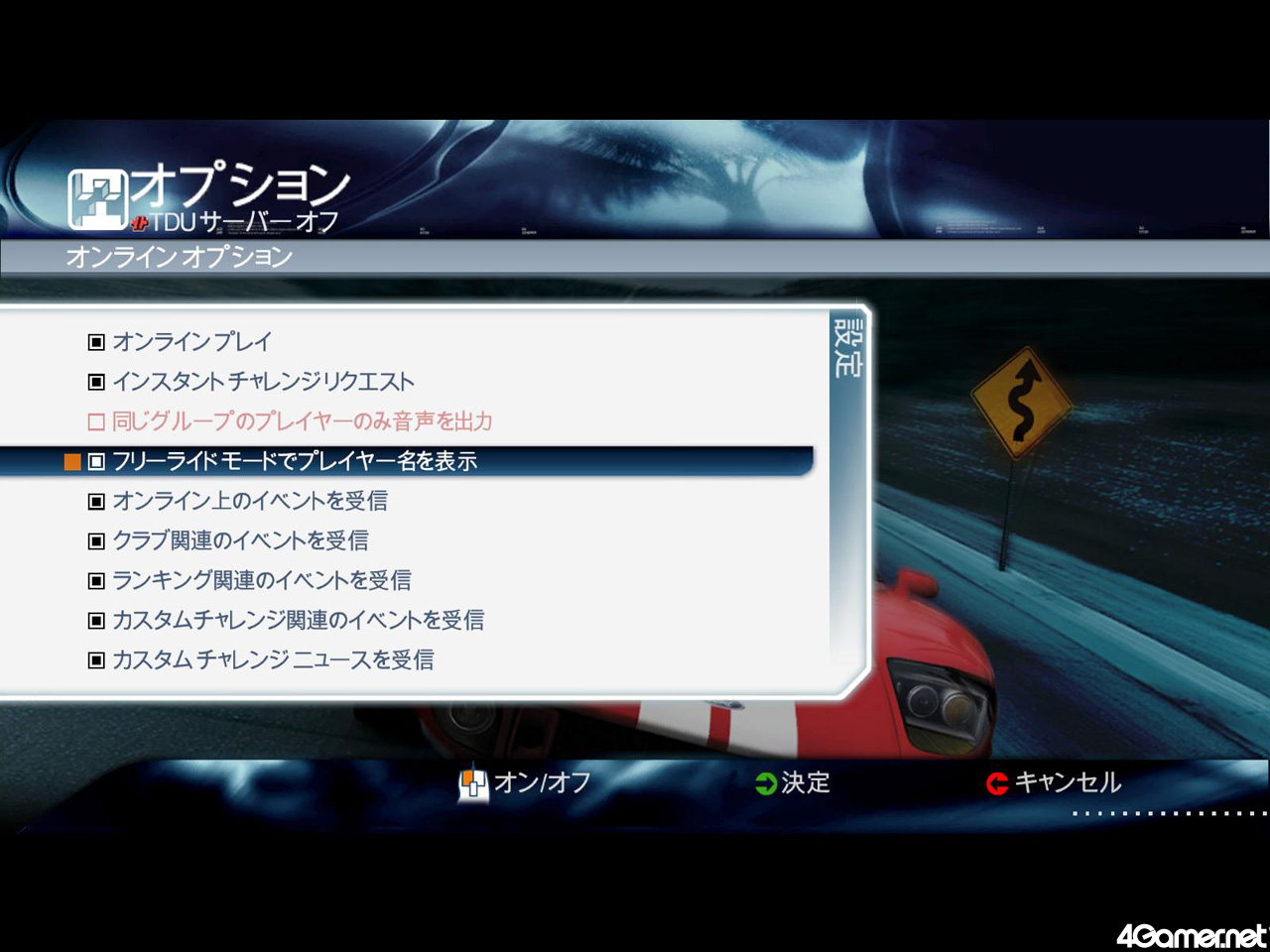This screenshot has width=1270, height=952.
Task: Toggle the インスタントチャレンジリクエスト checkbox
Action: click(x=96, y=382)
